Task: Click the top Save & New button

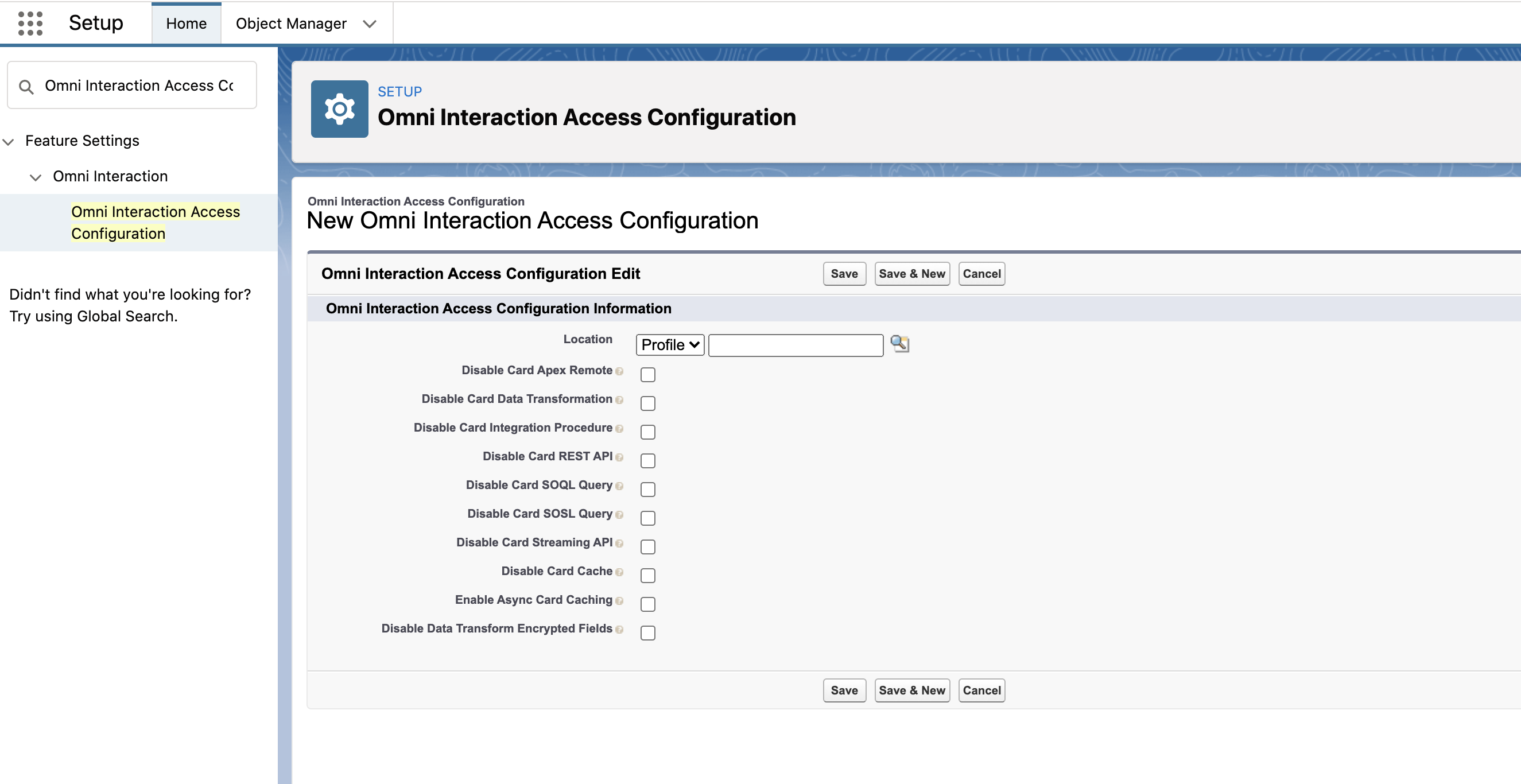Action: click(x=911, y=273)
